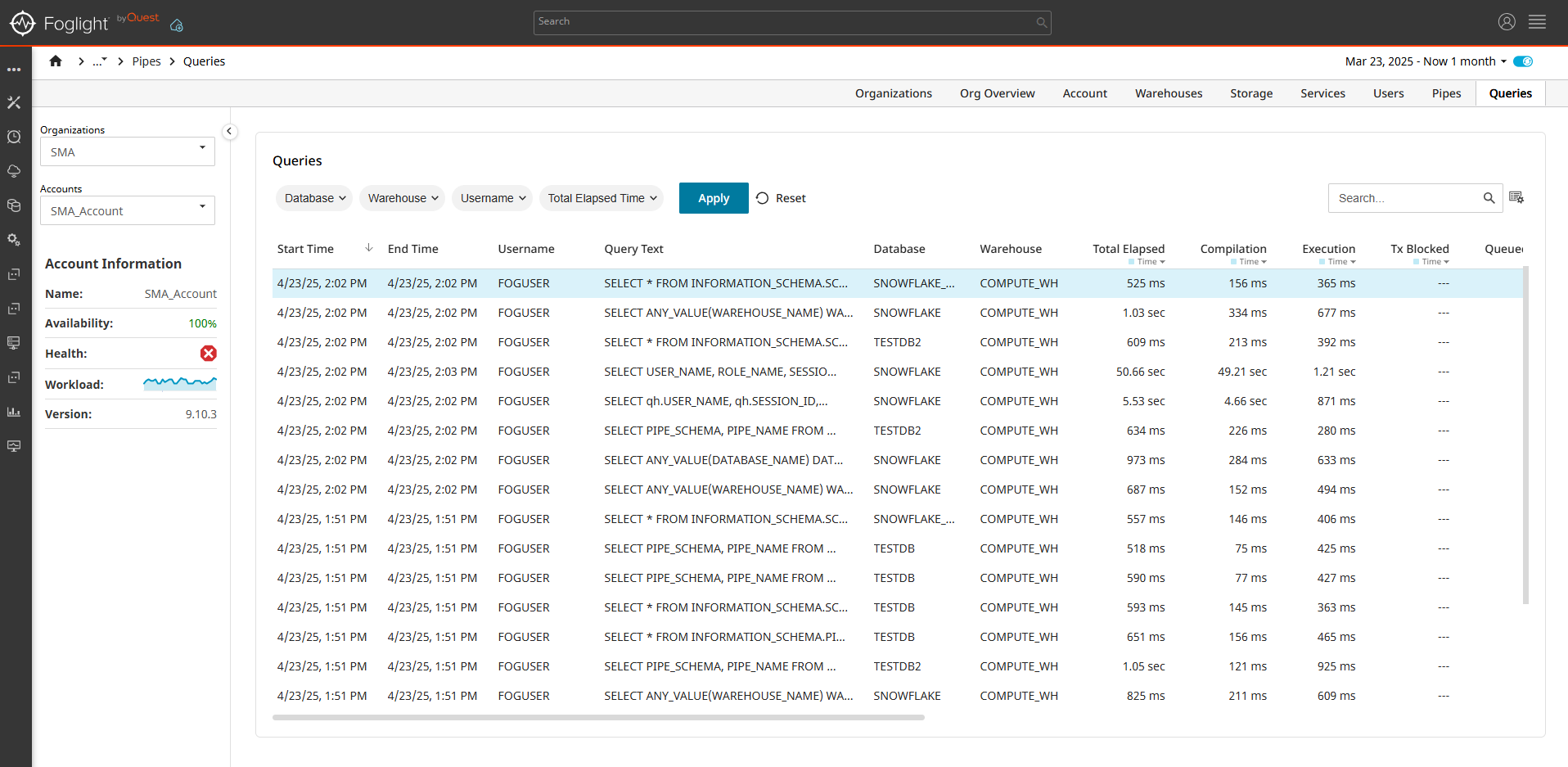
Task: Open the gears configuration sidebar icon
Action: tap(14, 240)
